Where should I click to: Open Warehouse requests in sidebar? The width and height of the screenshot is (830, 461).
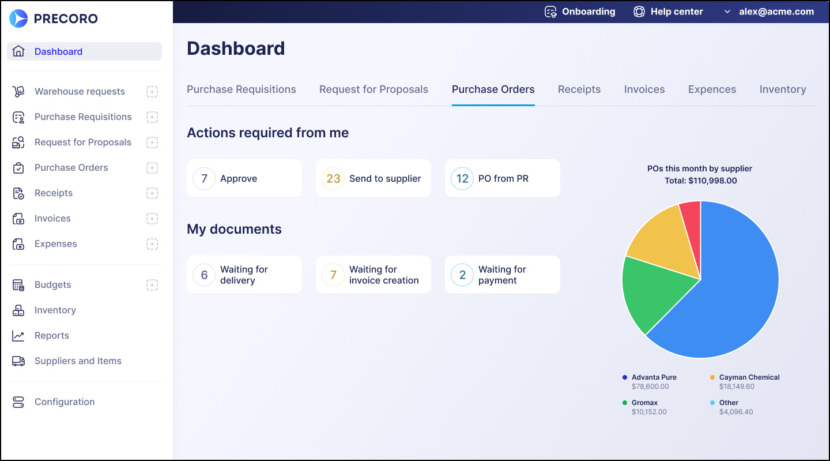[80, 92]
